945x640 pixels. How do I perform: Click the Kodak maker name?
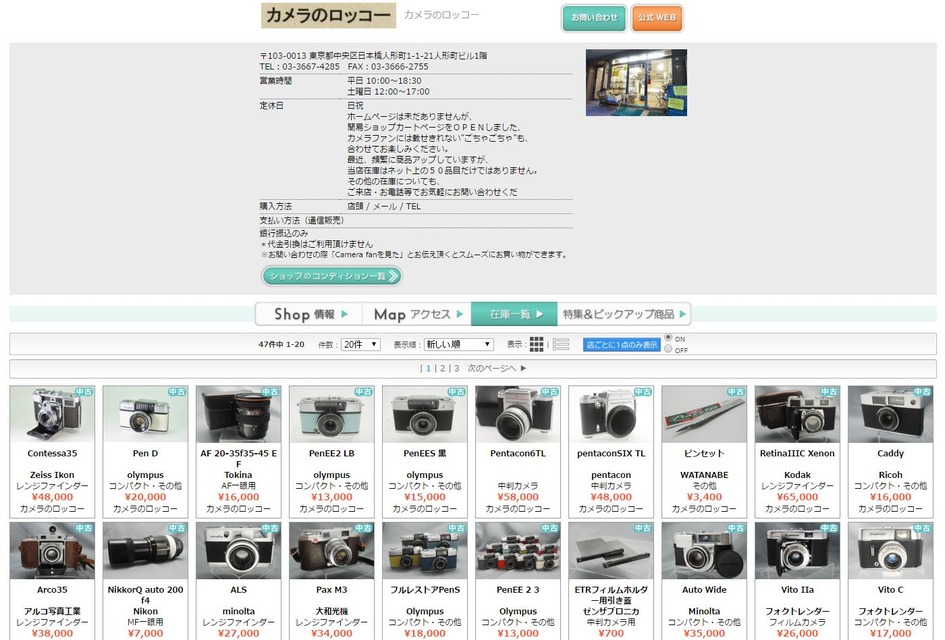tap(797, 475)
